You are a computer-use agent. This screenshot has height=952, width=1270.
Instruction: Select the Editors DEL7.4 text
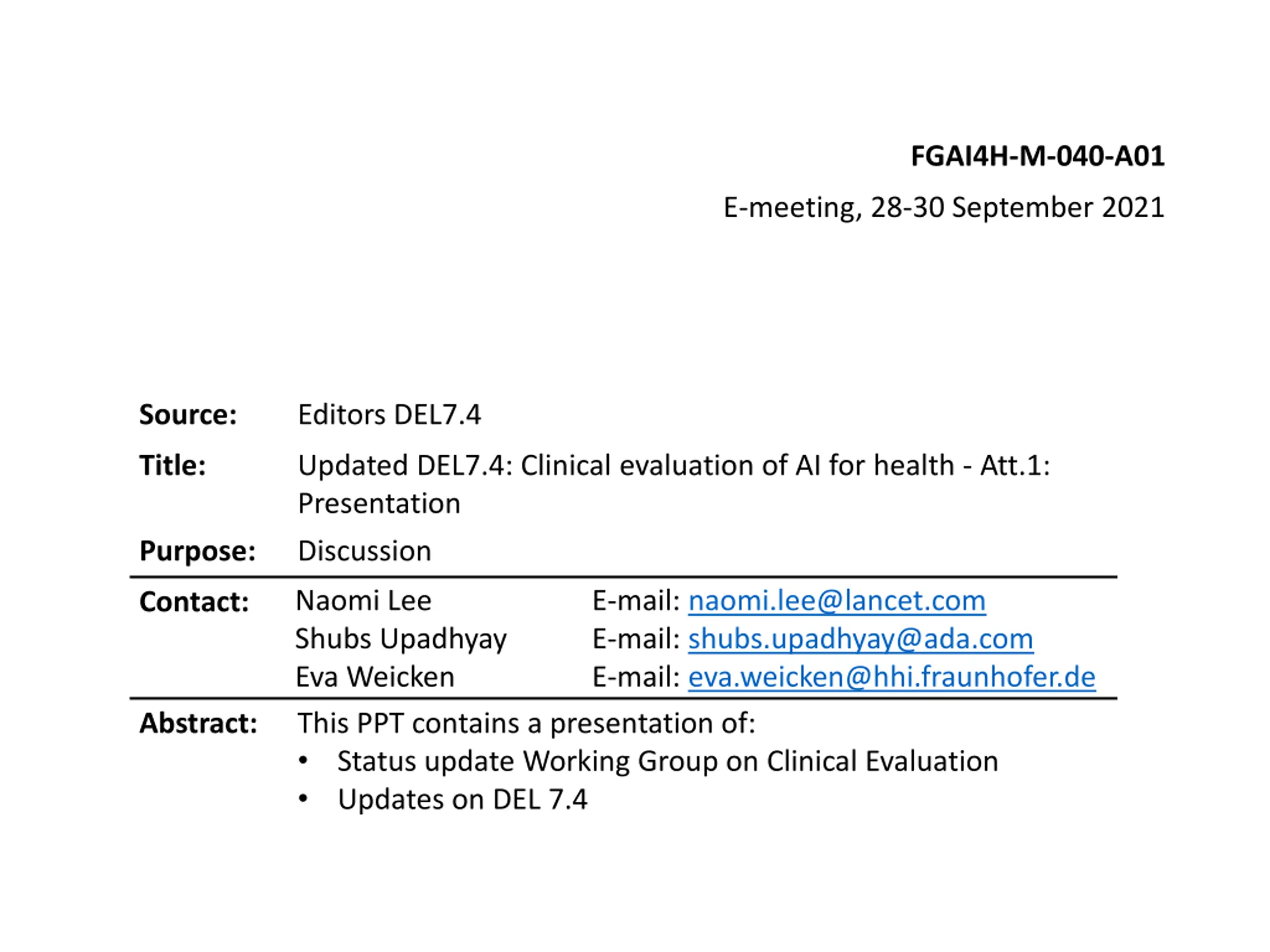click(x=389, y=415)
